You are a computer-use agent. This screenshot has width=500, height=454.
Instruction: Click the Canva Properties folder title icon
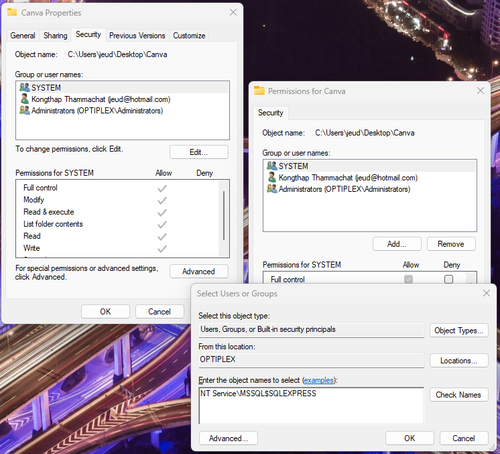12,12
